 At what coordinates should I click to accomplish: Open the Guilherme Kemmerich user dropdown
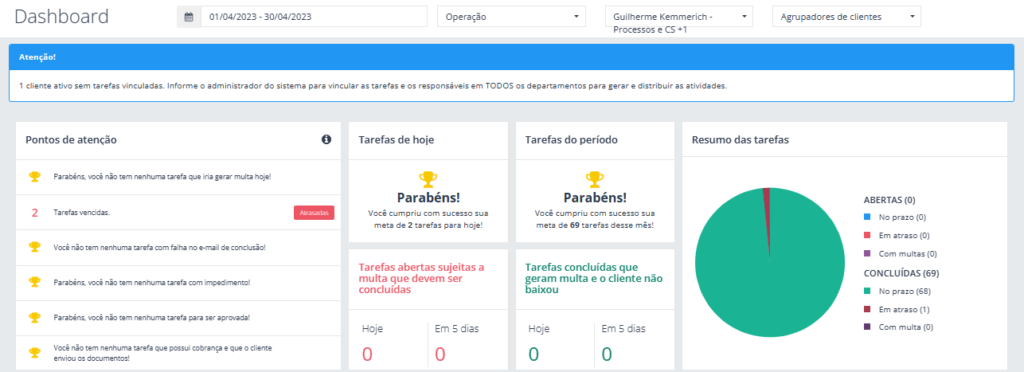click(x=679, y=16)
